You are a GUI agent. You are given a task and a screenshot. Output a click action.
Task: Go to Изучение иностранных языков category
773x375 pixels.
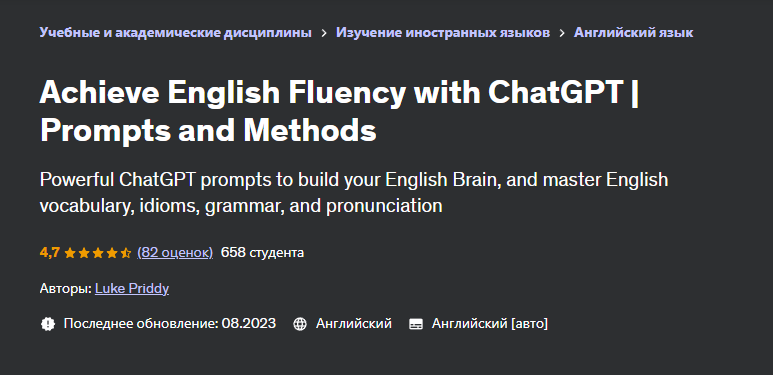click(x=443, y=33)
